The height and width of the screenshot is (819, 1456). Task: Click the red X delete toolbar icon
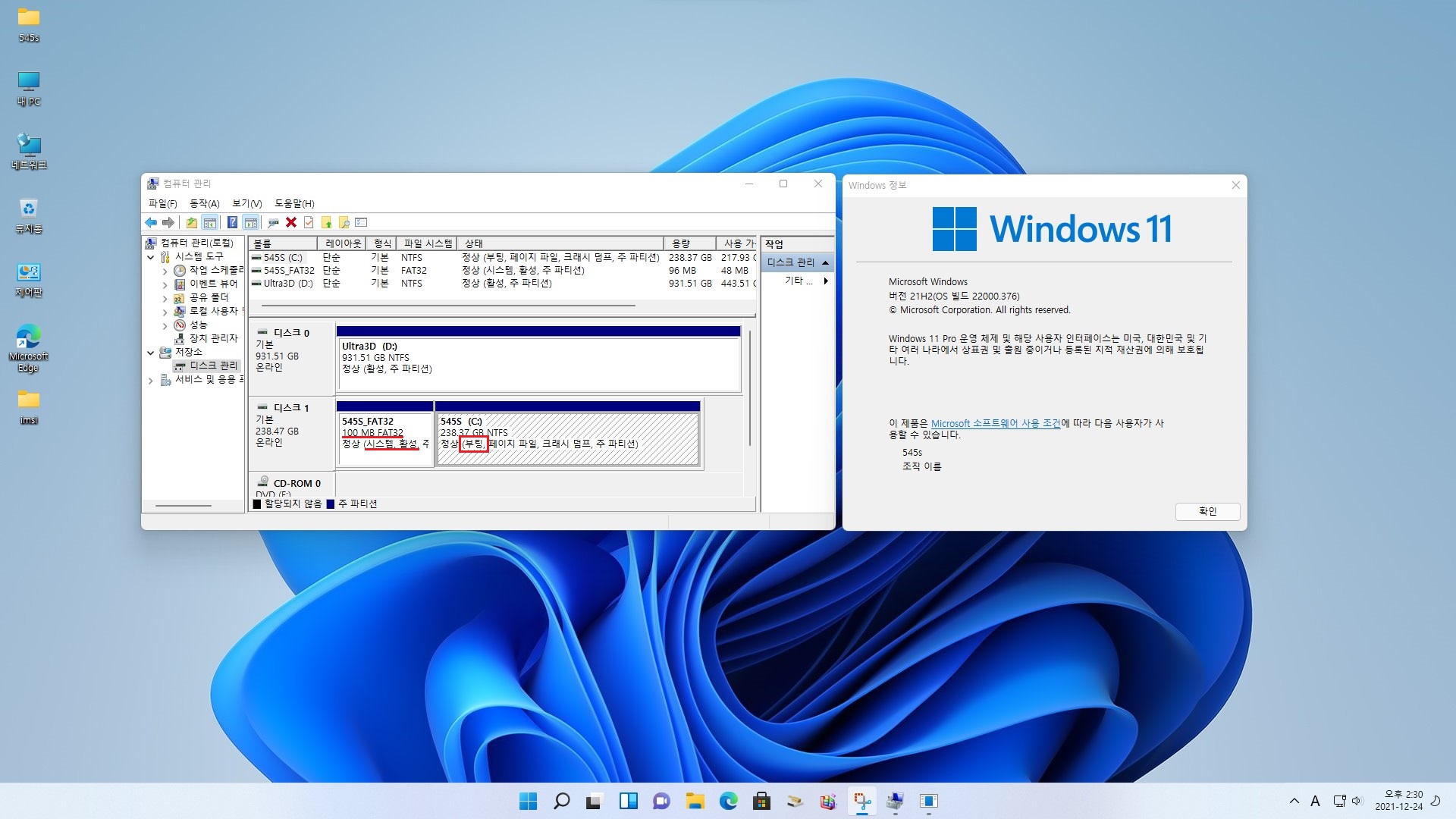[291, 222]
